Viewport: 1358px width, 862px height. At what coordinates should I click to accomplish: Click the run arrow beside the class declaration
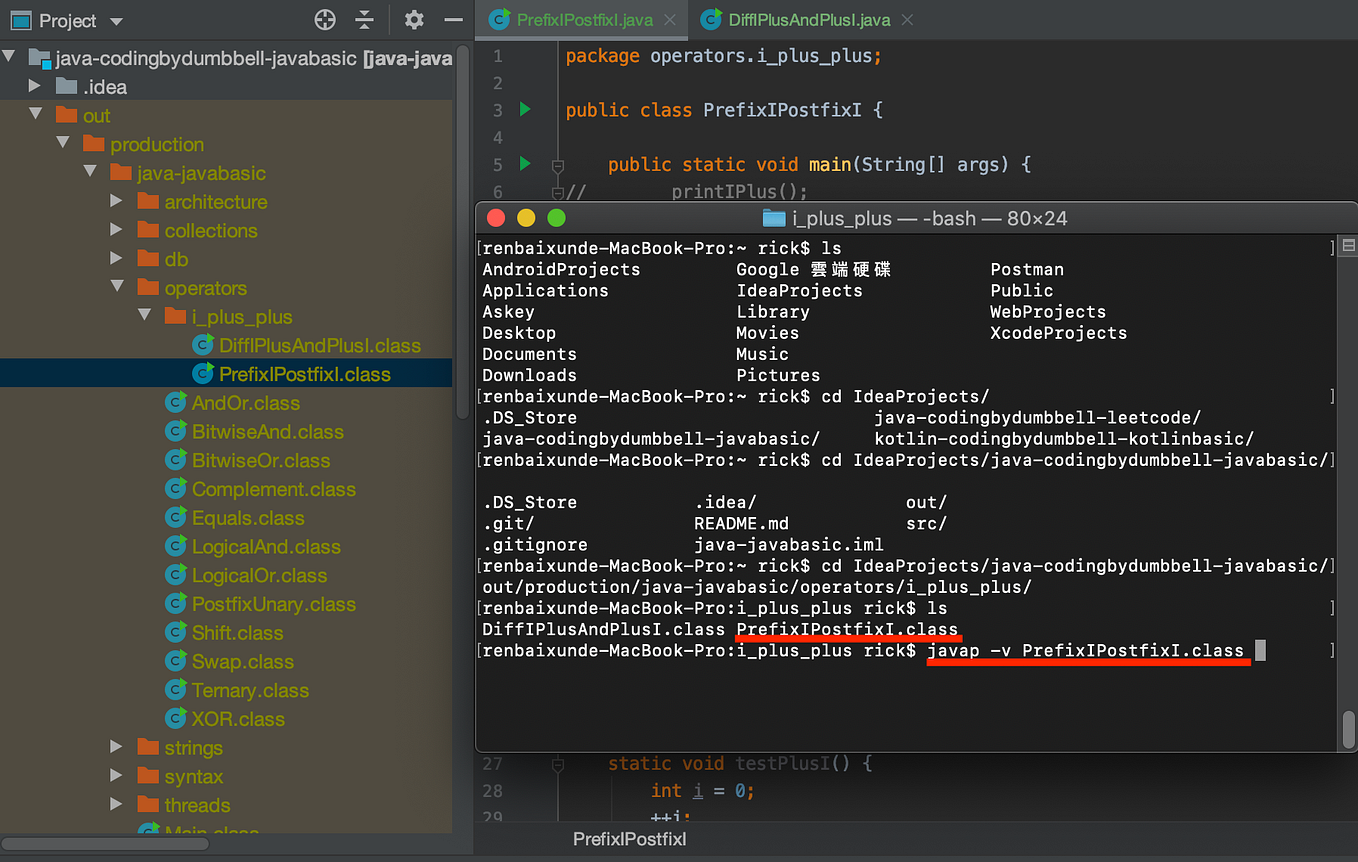pyautogui.click(x=524, y=110)
